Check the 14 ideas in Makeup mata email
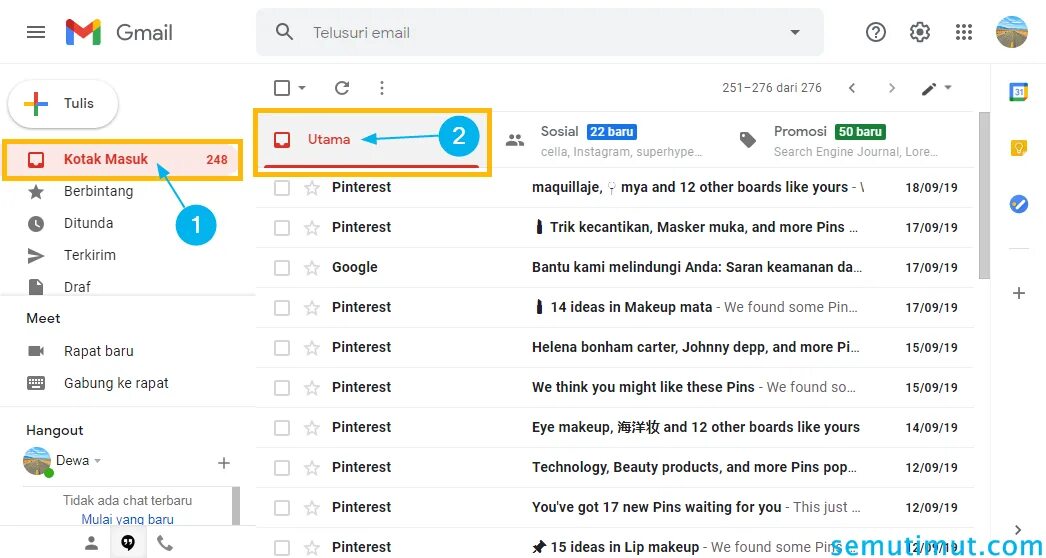 coord(282,308)
